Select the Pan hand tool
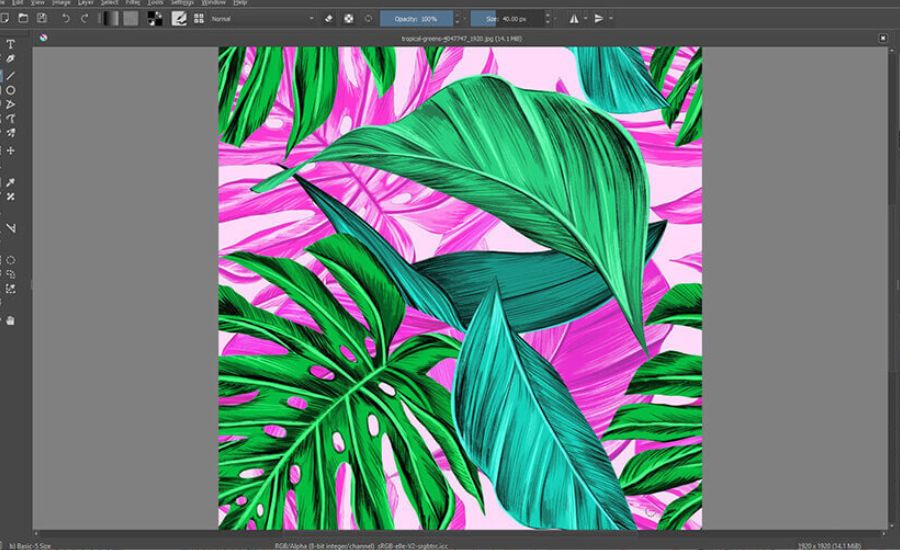 pyautogui.click(x=11, y=320)
